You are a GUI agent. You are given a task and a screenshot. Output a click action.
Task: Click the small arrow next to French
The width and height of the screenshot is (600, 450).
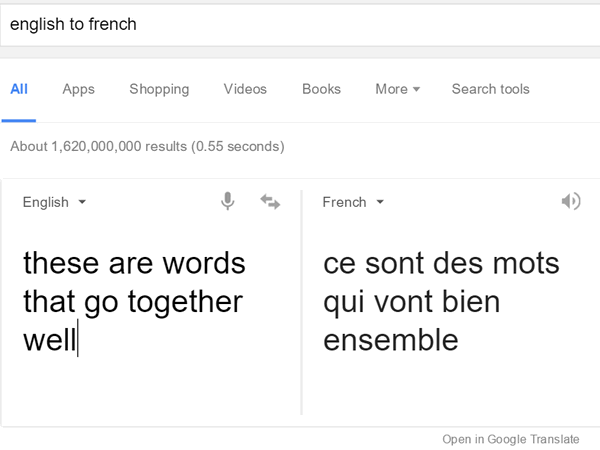(380, 202)
